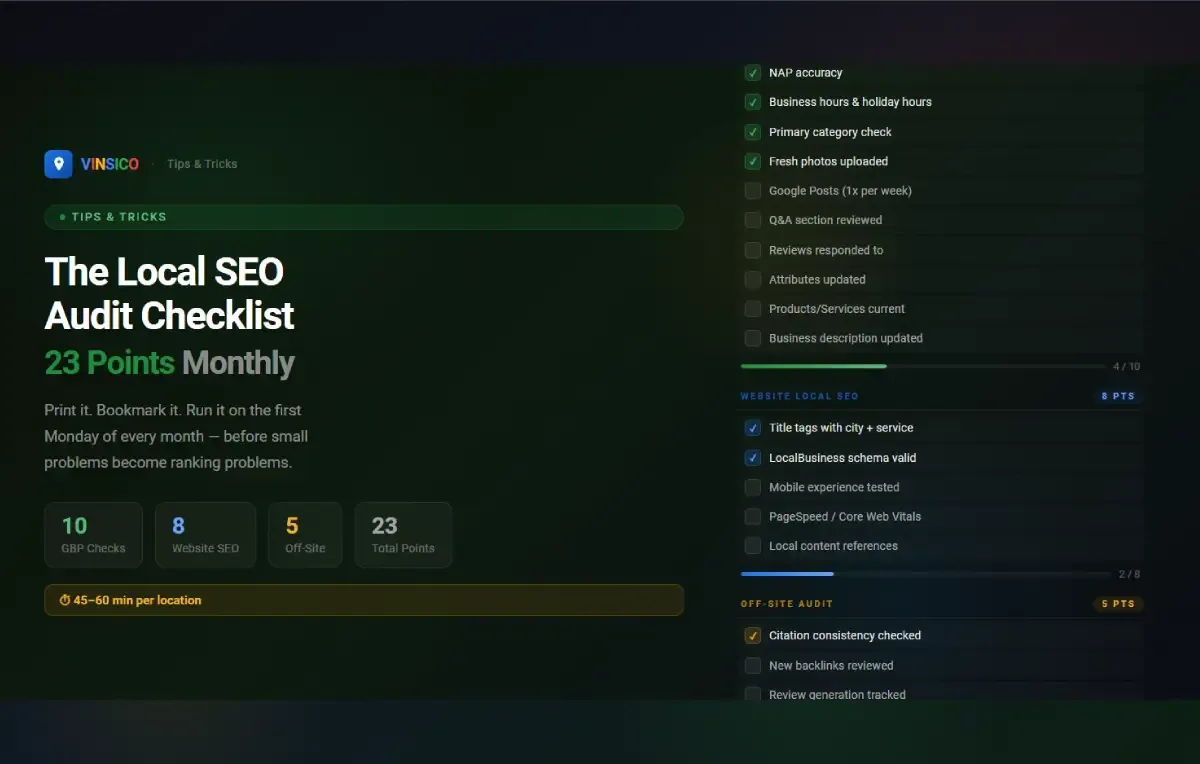This screenshot has width=1200, height=764.
Task: Uncheck Title tags with city + service
Action: pos(753,428)
